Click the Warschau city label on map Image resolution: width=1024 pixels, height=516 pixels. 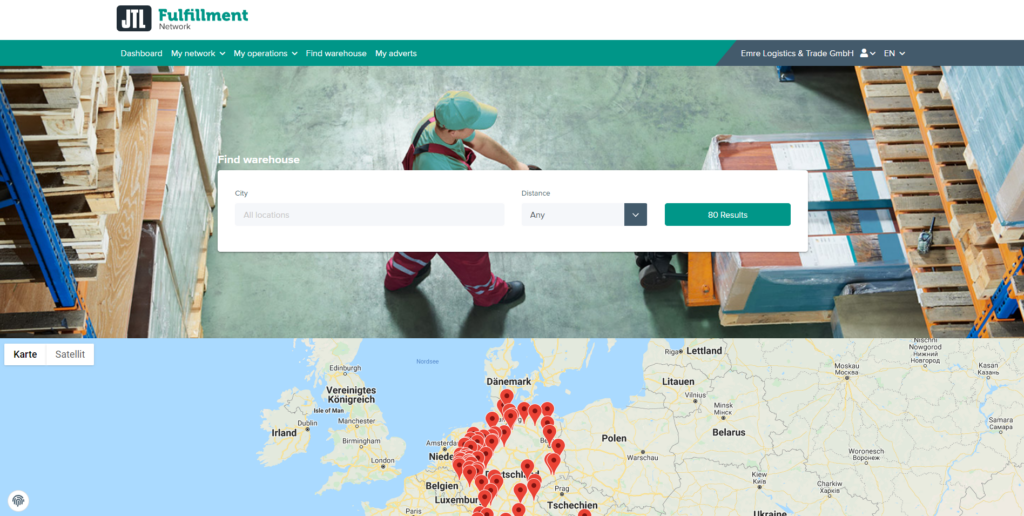pos(642,458)
